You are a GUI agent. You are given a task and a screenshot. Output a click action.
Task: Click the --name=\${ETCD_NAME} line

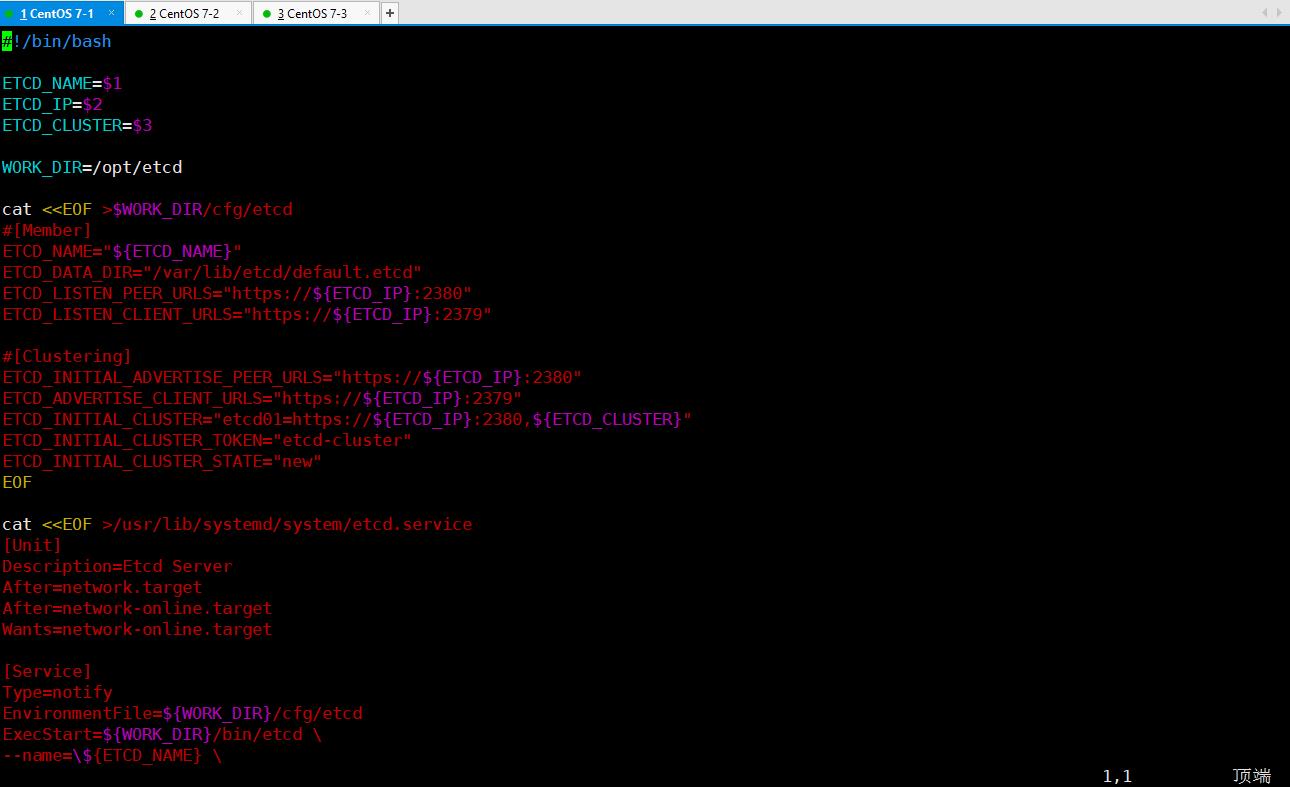pyautogui.click(x=112, y=755)
